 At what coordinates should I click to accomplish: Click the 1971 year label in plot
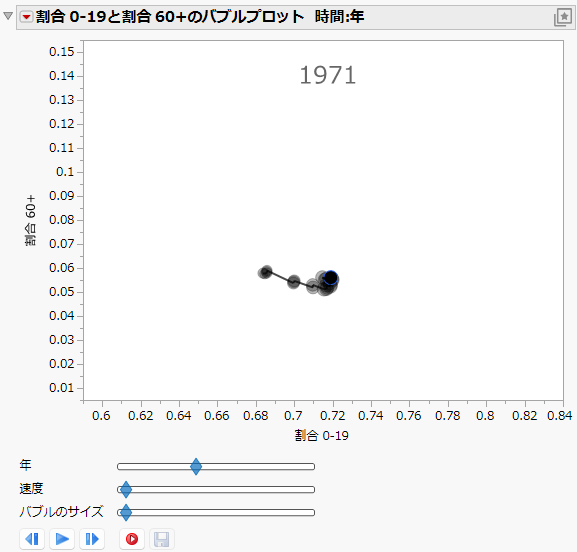pos(328,75)
